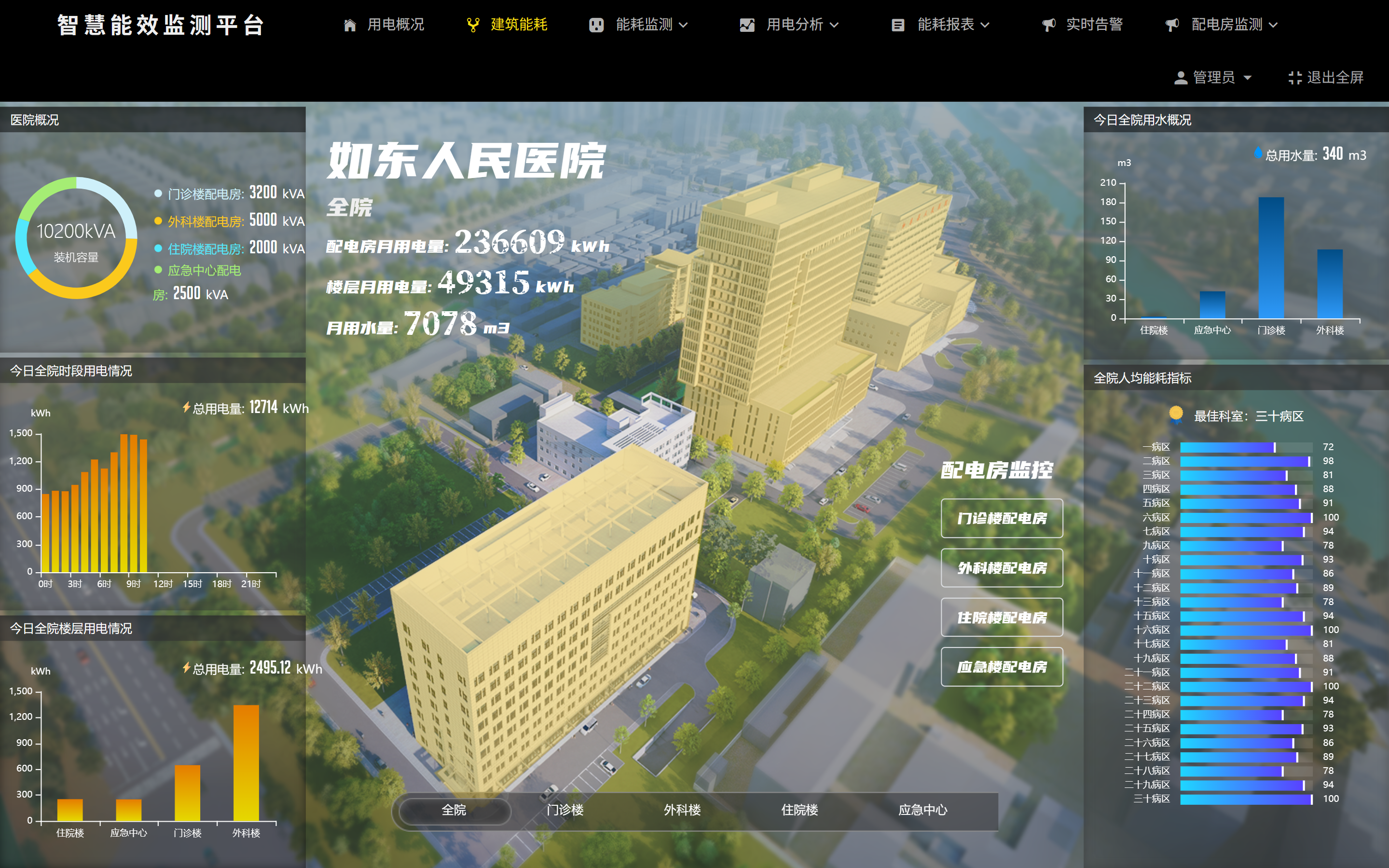Toggle the 住院楼配电房 legend item

pyautogui.click(x=205, y=249)
